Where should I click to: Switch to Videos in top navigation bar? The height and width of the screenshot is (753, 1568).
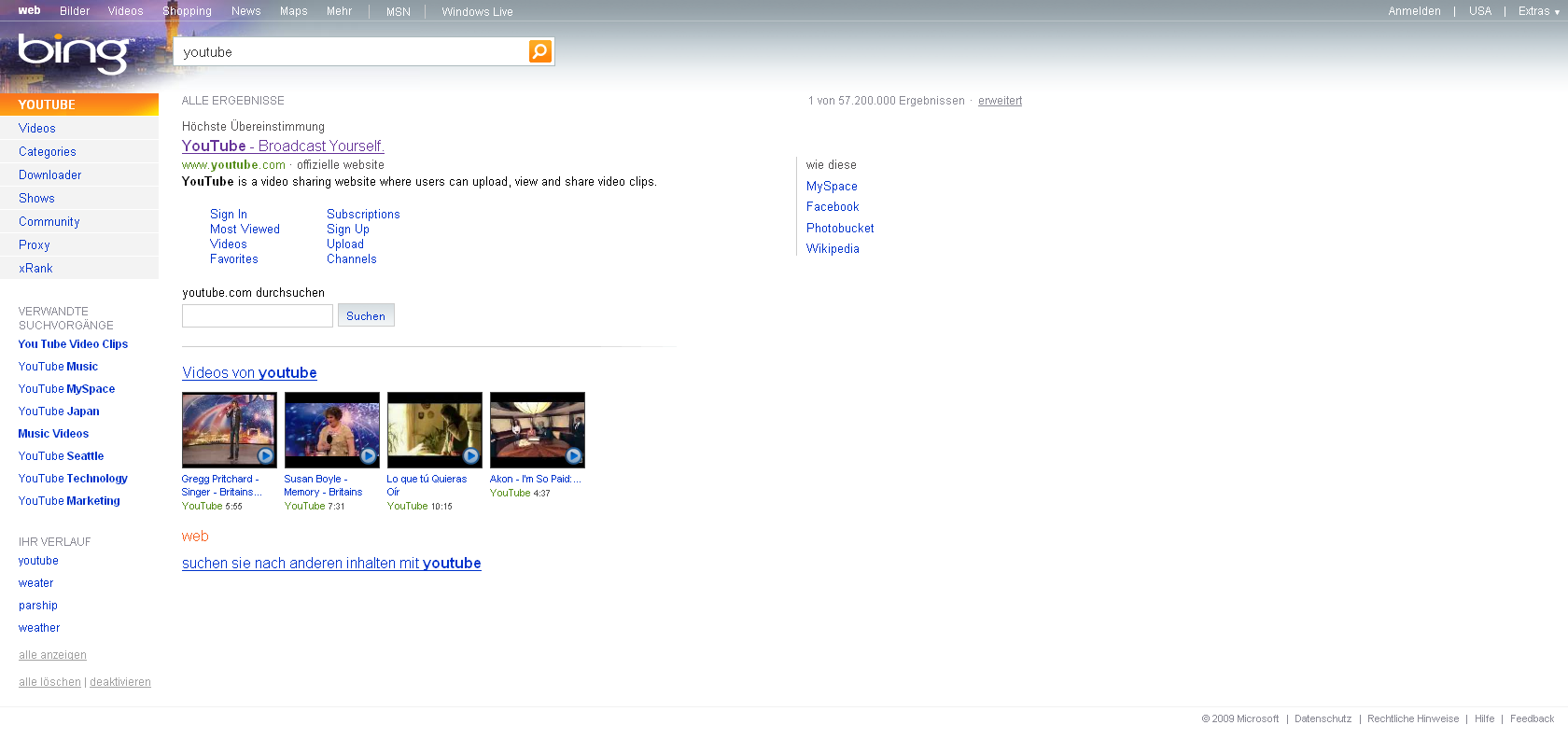pyautogui.click(x=126, y=11)
